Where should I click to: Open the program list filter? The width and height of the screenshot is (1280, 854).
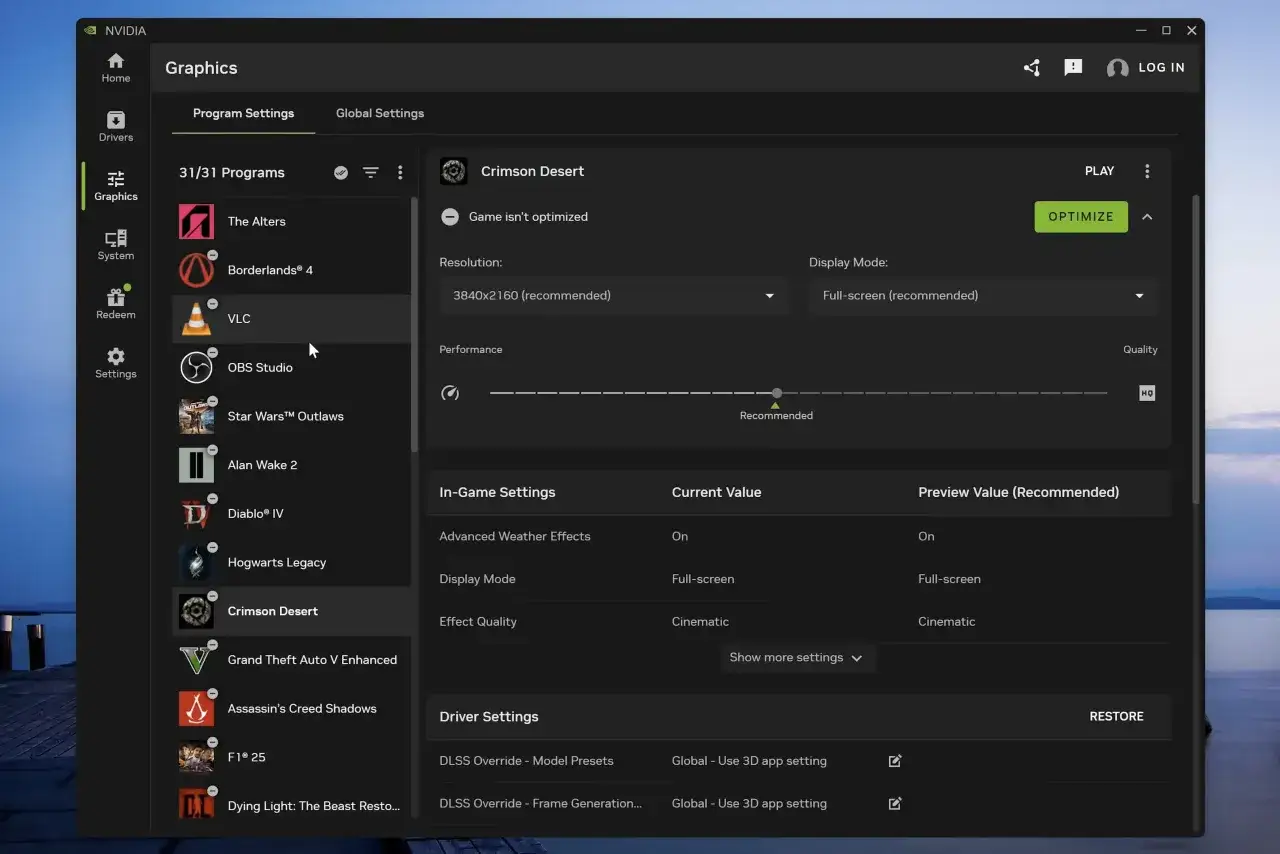coord(371,173)
